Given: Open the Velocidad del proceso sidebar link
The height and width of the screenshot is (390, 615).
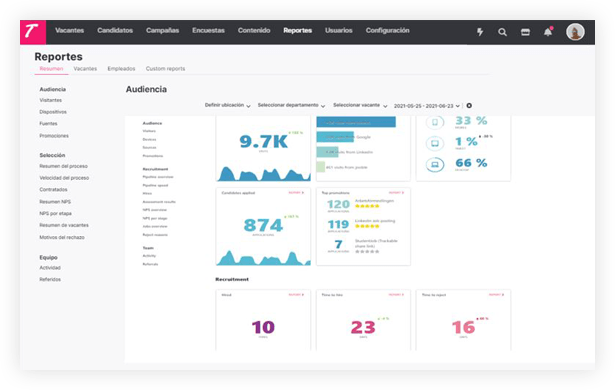Looking at the screenshot, I should [x=64, y=178].
